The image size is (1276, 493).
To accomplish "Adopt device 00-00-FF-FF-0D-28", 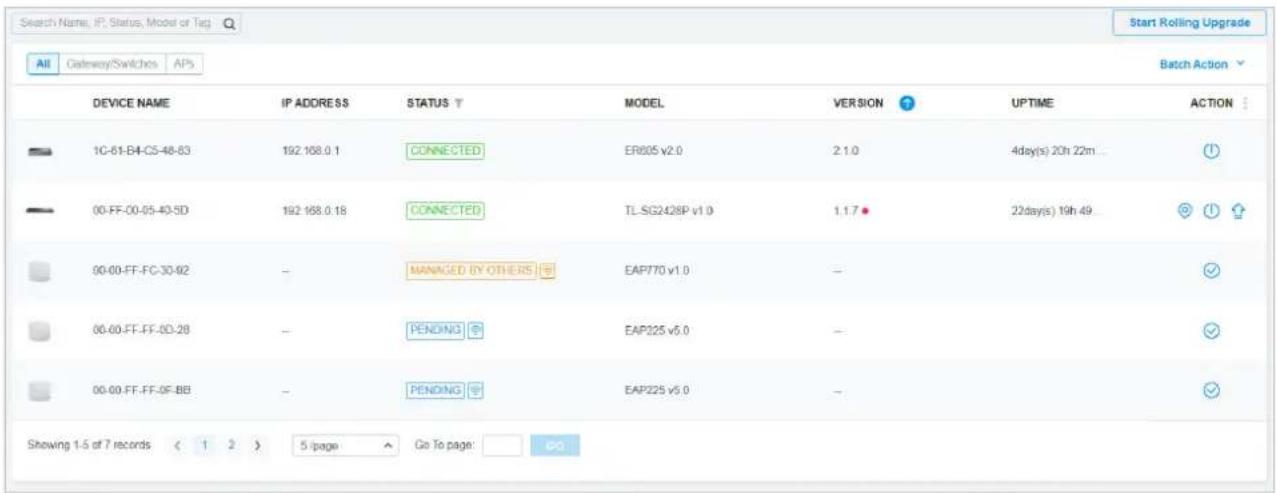I will (1211, 331).
